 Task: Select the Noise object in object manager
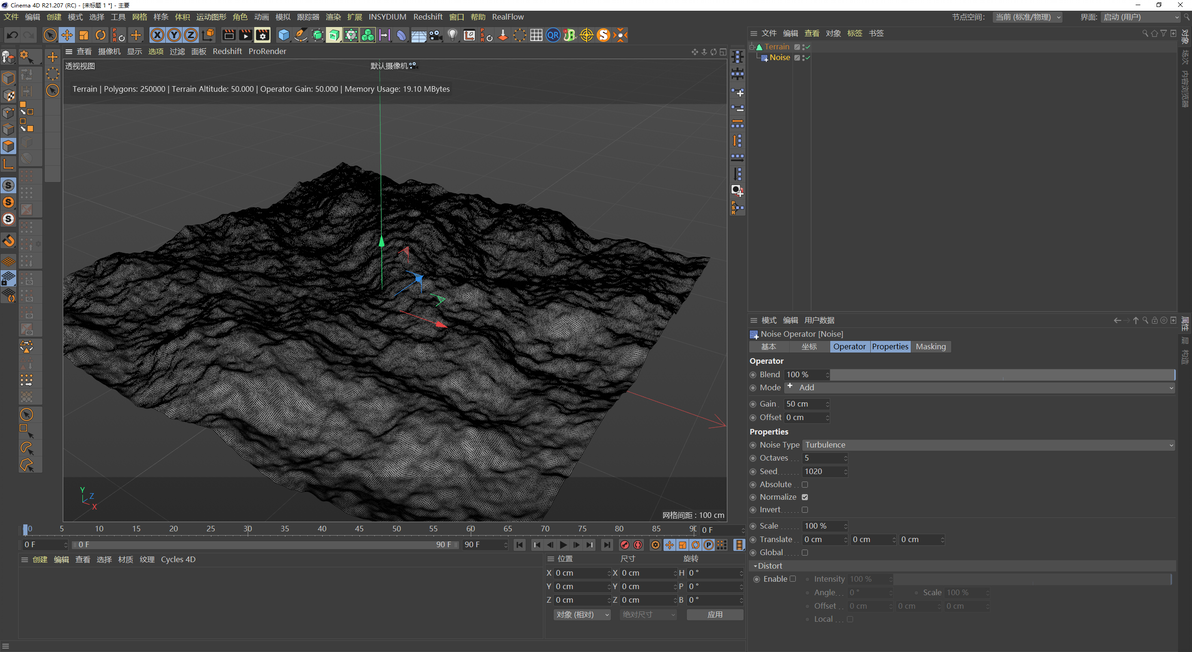pyautogui.click(x=779, y=58)
